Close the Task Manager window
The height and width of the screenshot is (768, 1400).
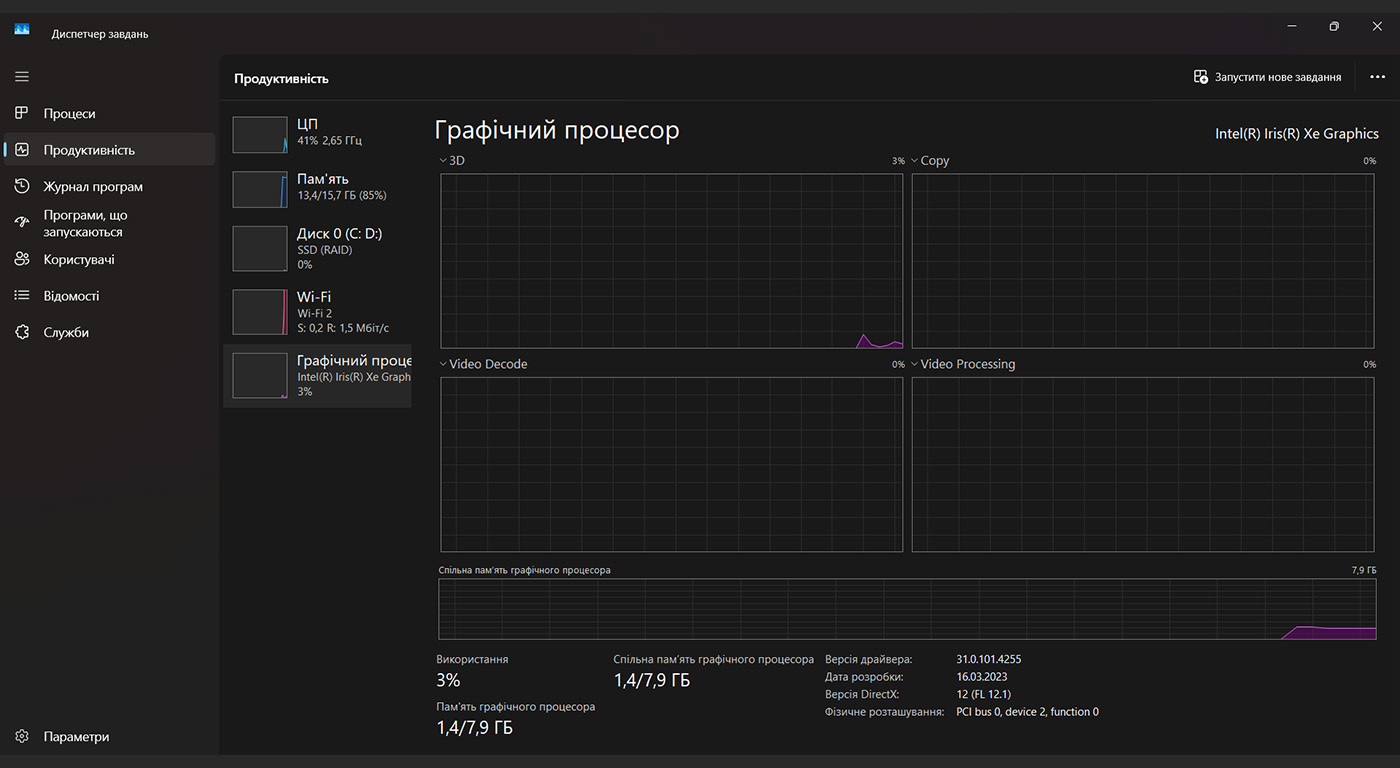point(1377,26)
